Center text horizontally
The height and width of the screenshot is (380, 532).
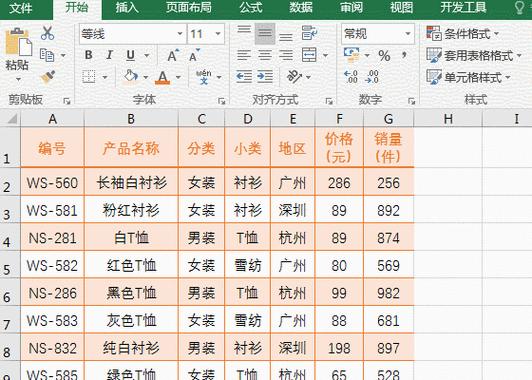pos(265,55)
